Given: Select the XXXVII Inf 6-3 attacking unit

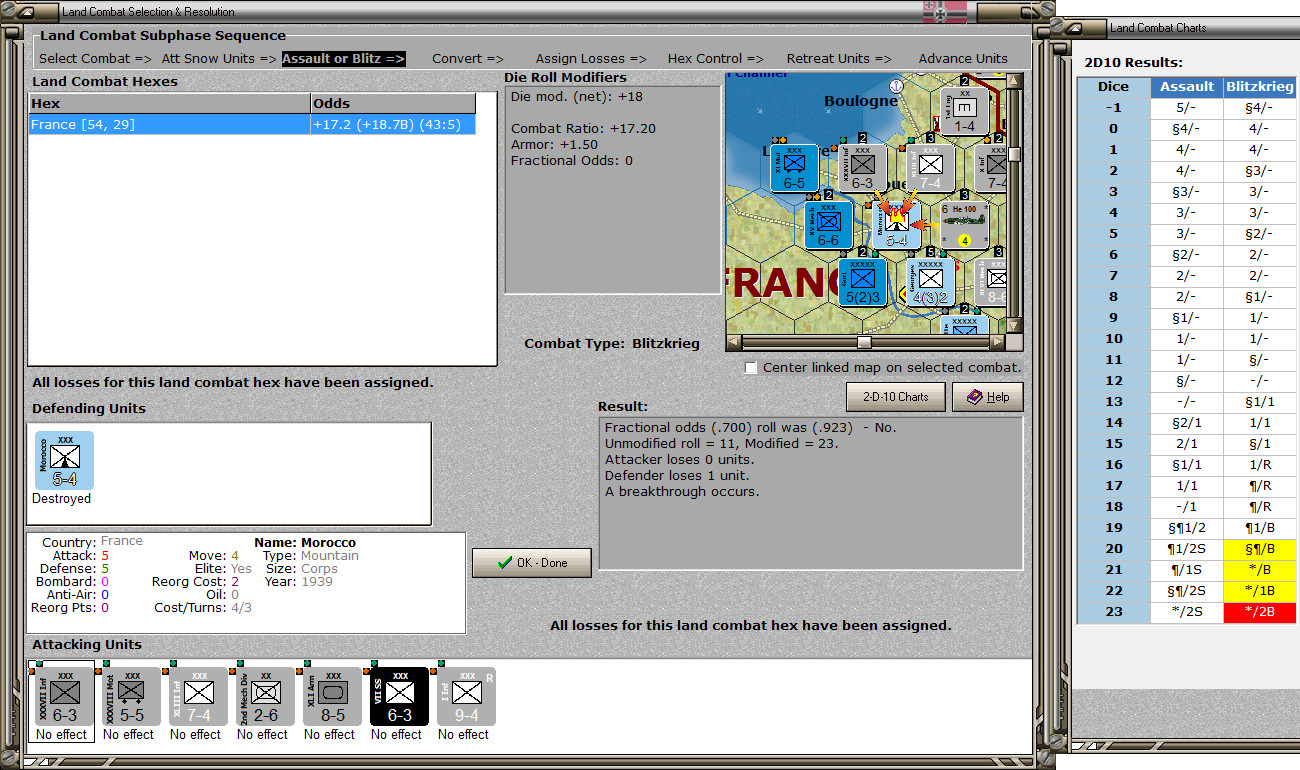Looking at the screenshot, I should (x=64, y=697).
